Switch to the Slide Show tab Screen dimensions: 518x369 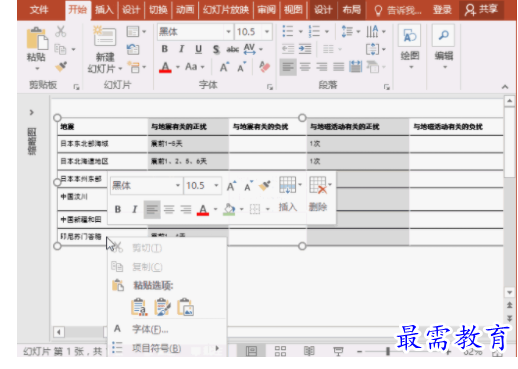point(226,10)
